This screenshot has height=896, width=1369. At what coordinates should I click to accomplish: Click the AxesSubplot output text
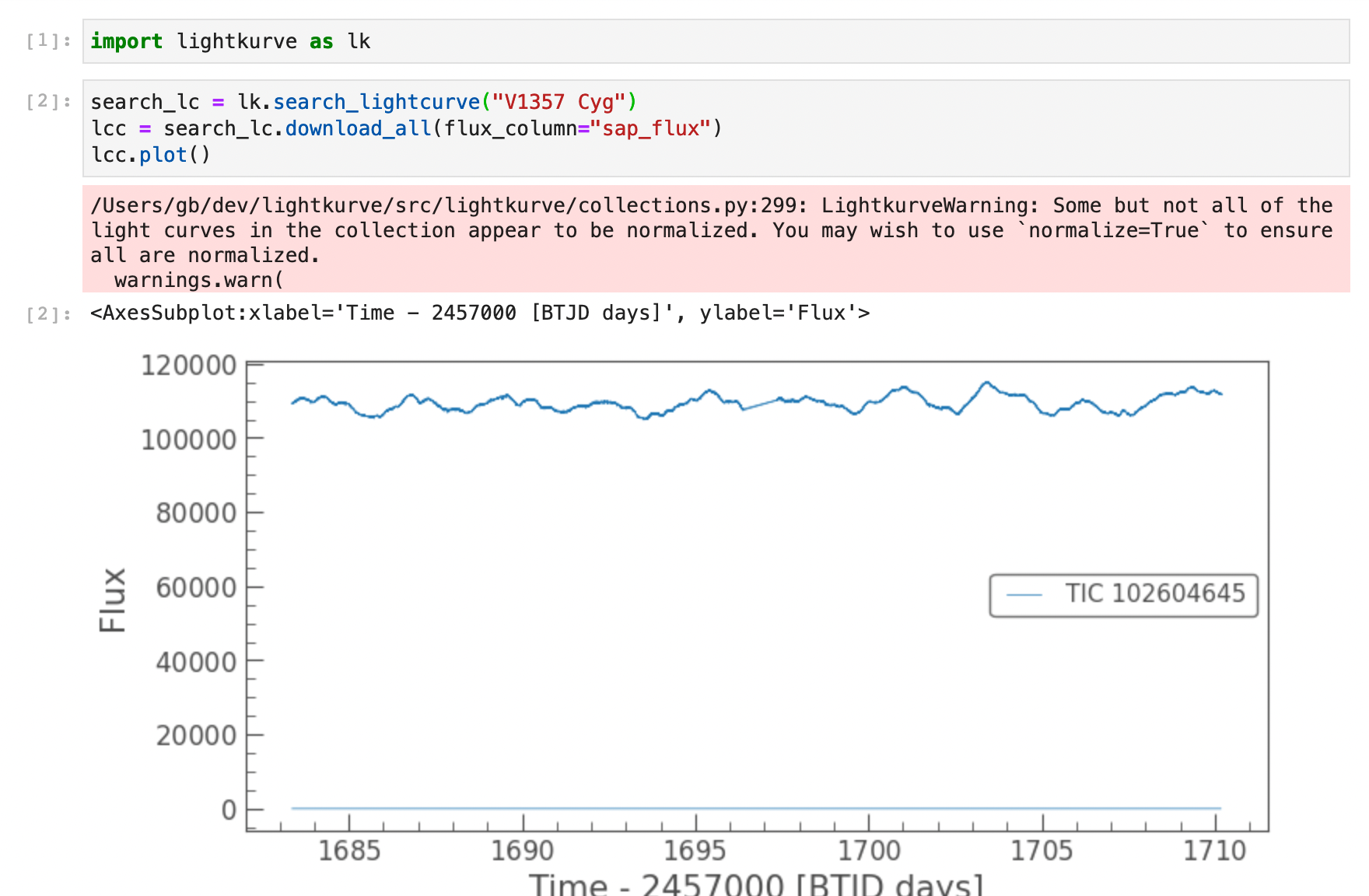(x=480, y=313)
